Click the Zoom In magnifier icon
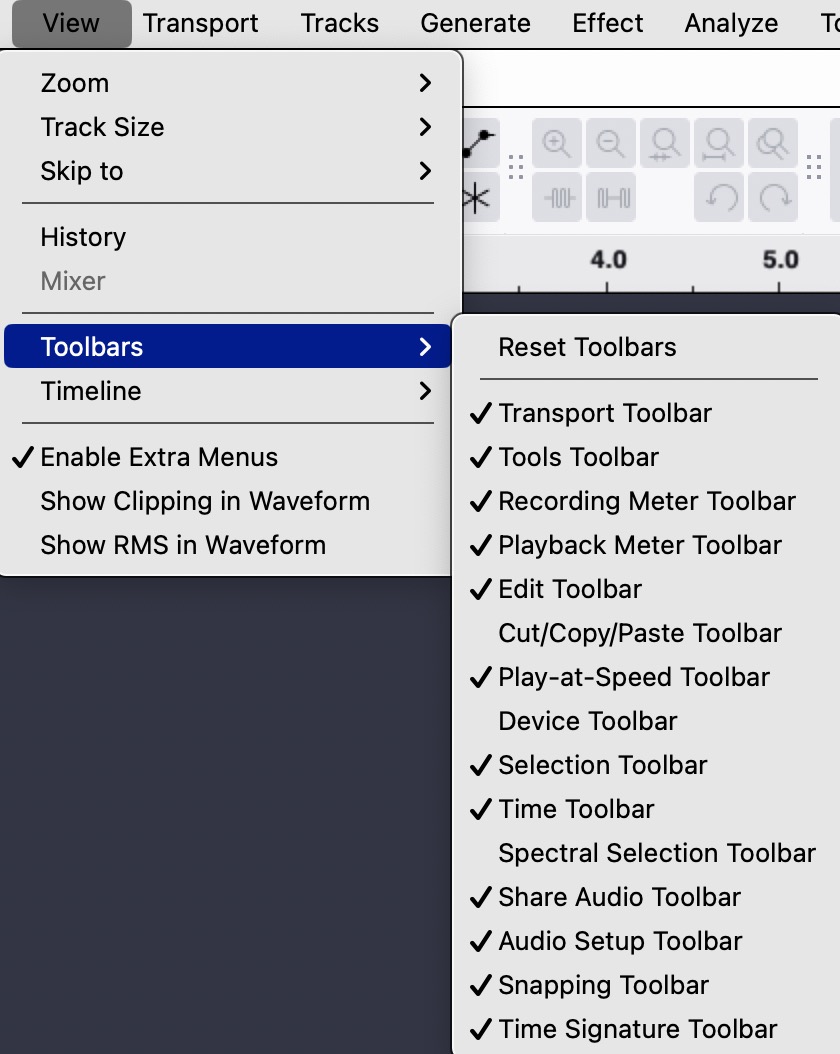The width and height of the screenshot is (840, 1054). [x=557, y=144]
